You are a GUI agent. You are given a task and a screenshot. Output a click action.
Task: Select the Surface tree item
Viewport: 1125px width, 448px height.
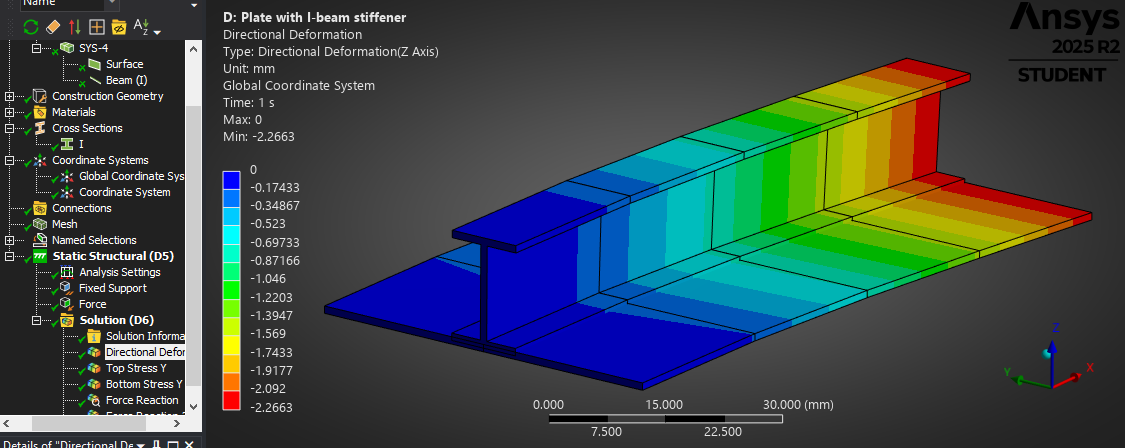(124, 64)
